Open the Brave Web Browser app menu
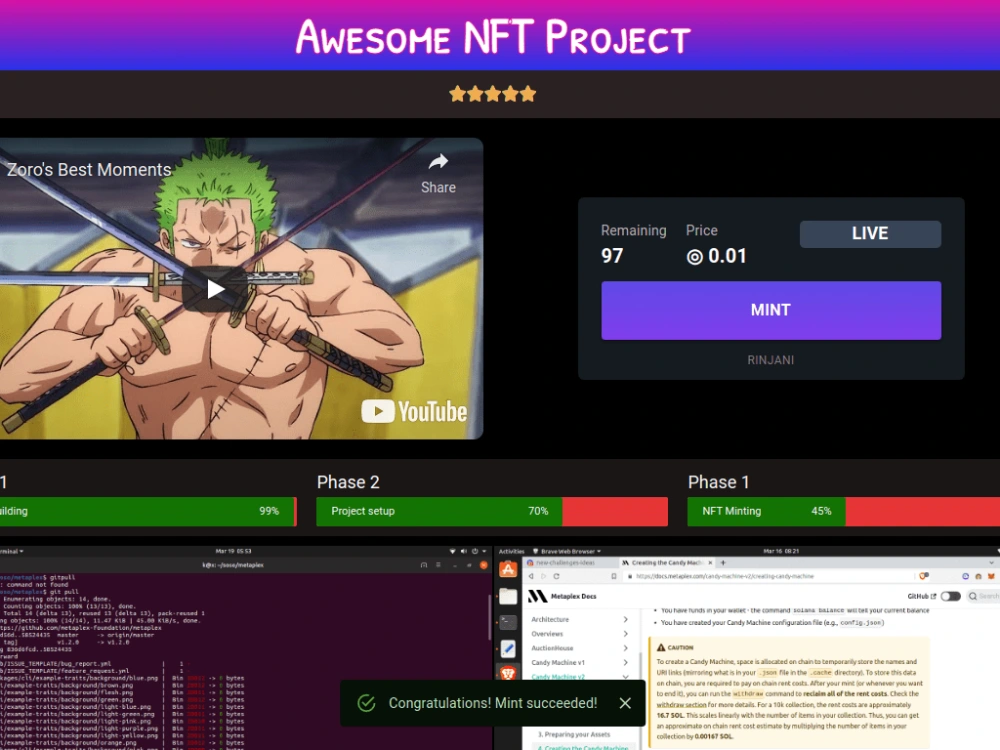1000x750 pixels. pos(568,551)
